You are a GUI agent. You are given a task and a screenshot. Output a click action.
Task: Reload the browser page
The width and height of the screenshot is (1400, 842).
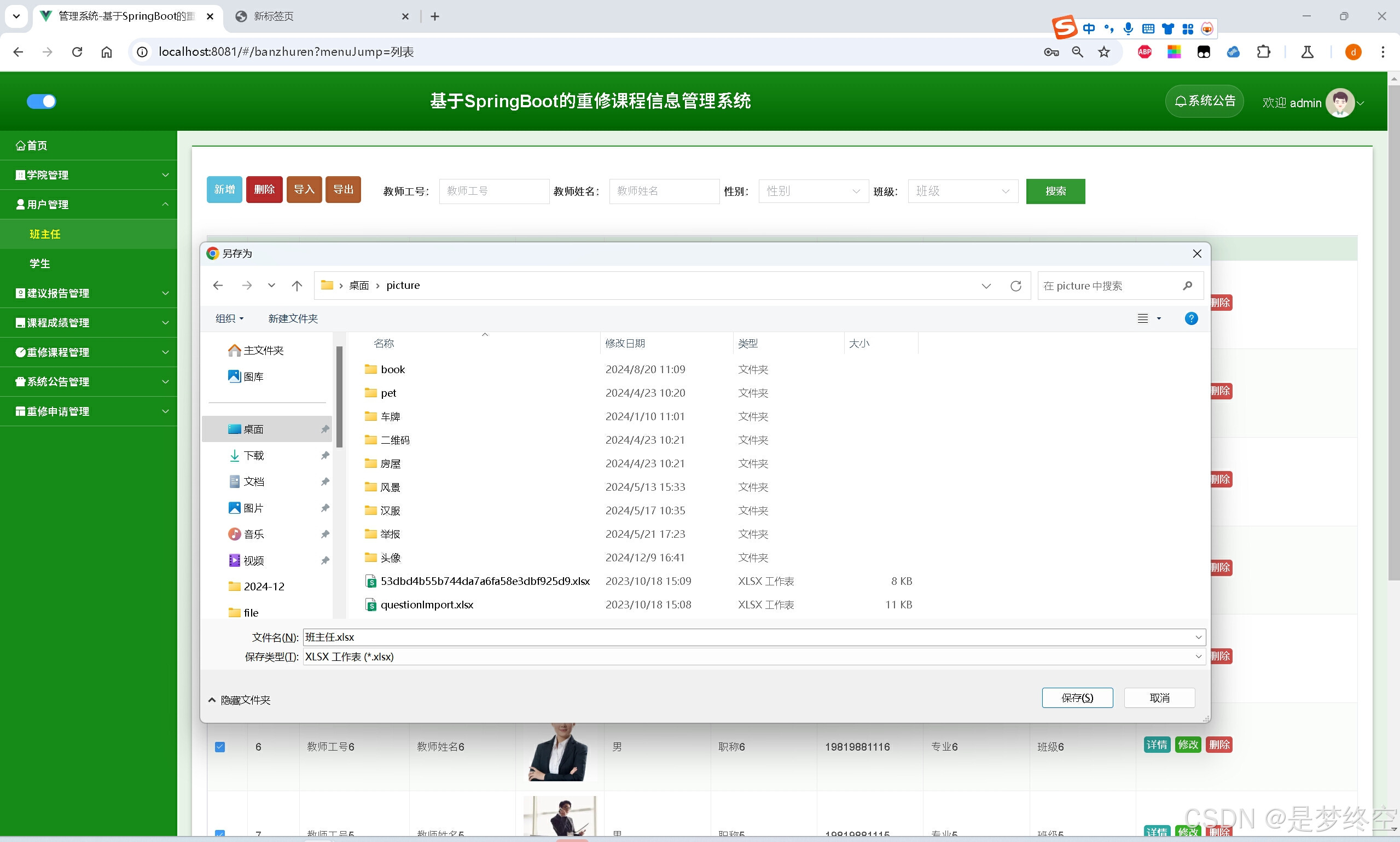77,52
